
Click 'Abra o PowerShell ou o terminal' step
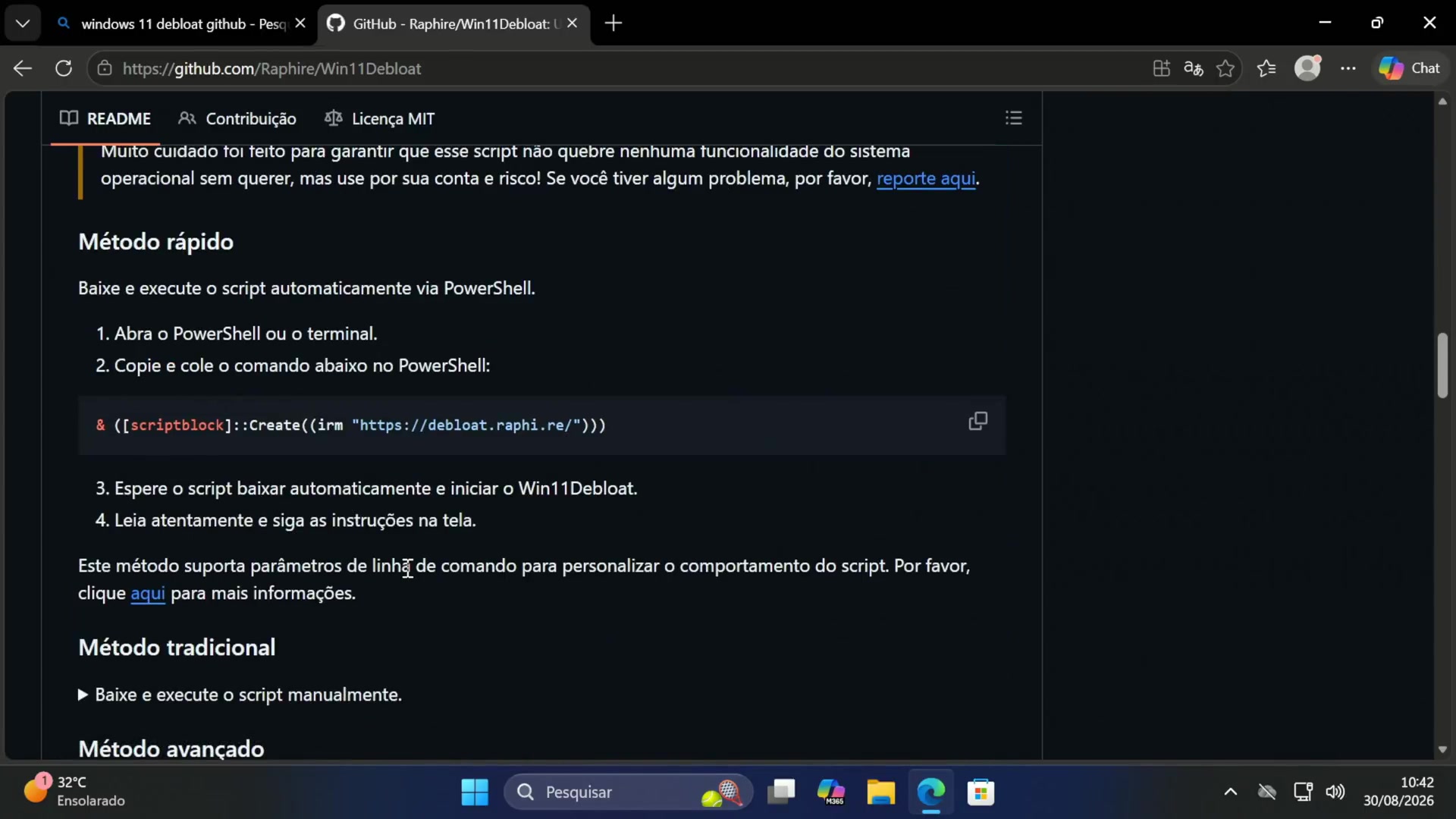(246, 334)
